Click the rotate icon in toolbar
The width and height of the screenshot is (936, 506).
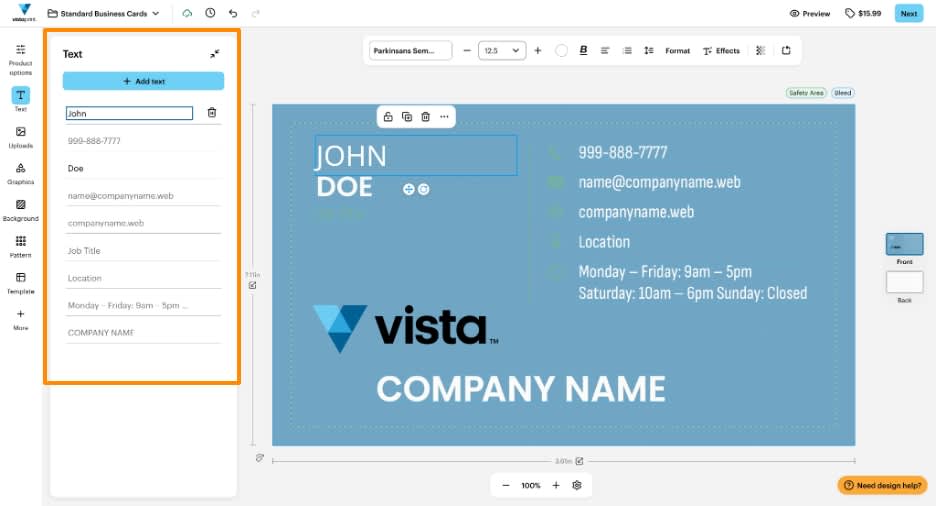point(786,51)
